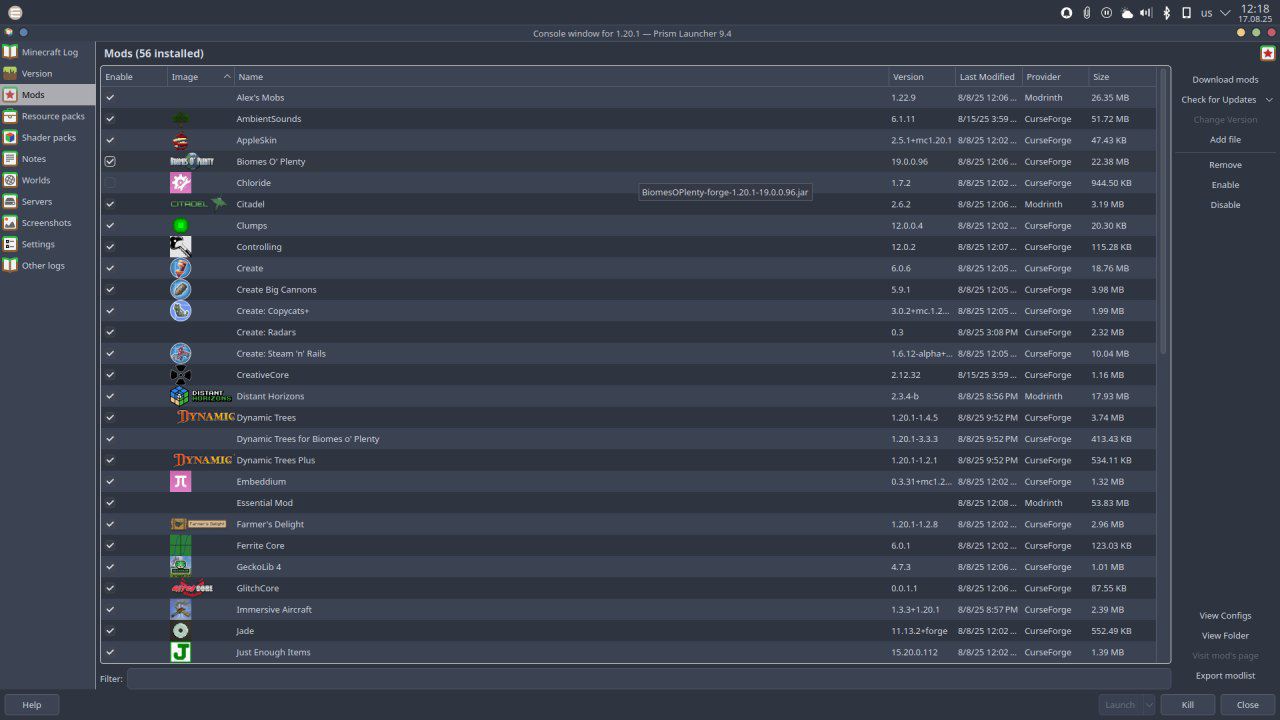The width and height of the screenshot is (1280, 720).
Task: Click the Farmer's Delight banner image
Action: point(198,524)
